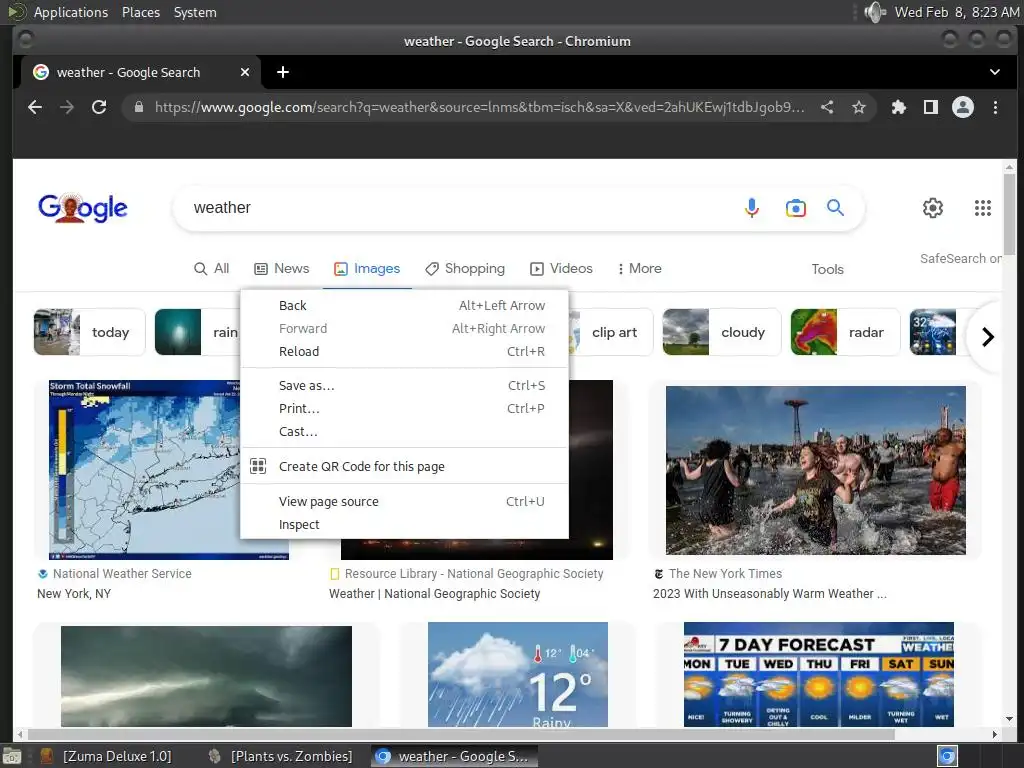Open the Tools filter options
Image resolution: width=1024 pixels, height=768 pixels.
[x=827, y=269]
